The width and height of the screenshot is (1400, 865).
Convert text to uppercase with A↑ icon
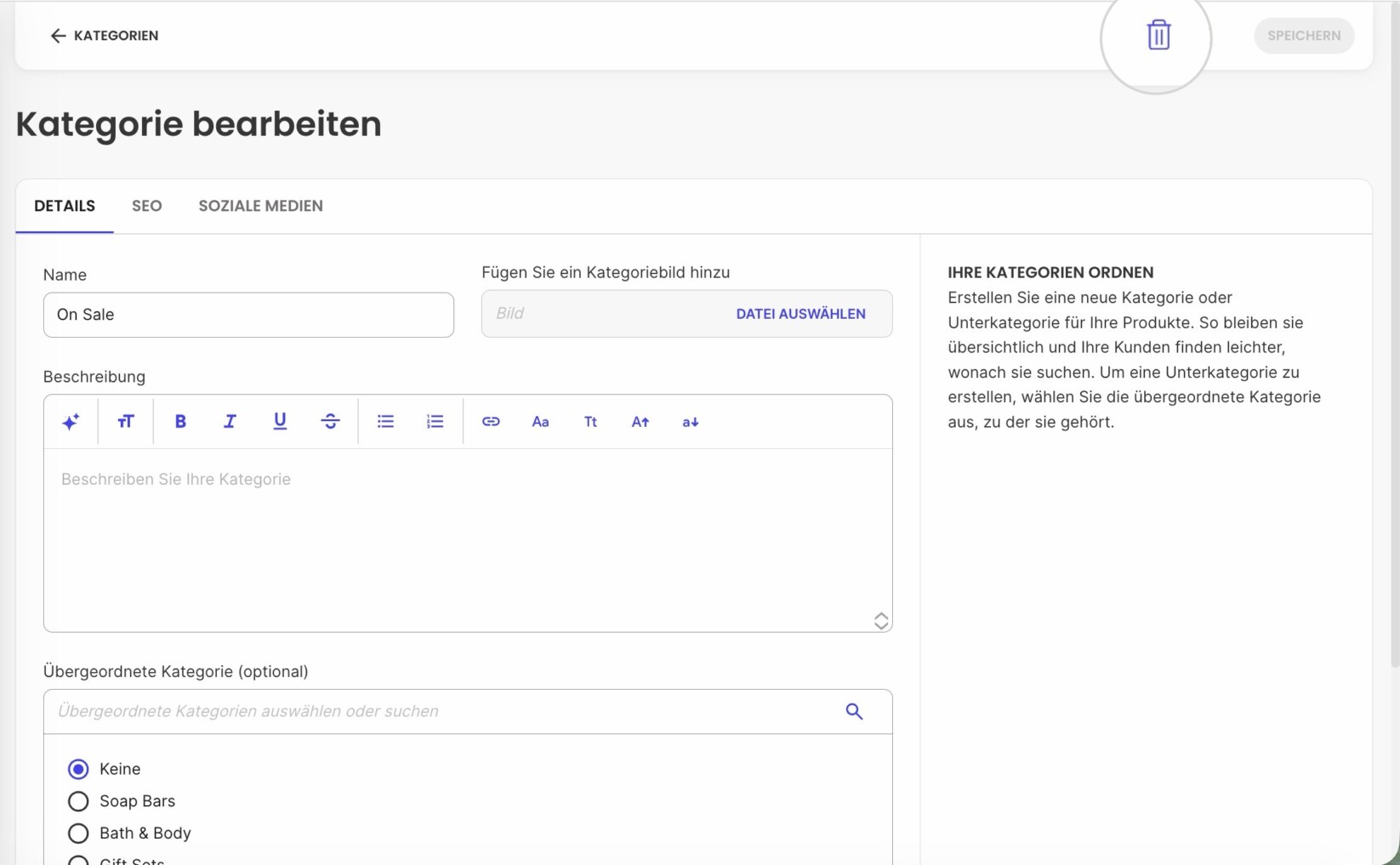click(640, 422)
